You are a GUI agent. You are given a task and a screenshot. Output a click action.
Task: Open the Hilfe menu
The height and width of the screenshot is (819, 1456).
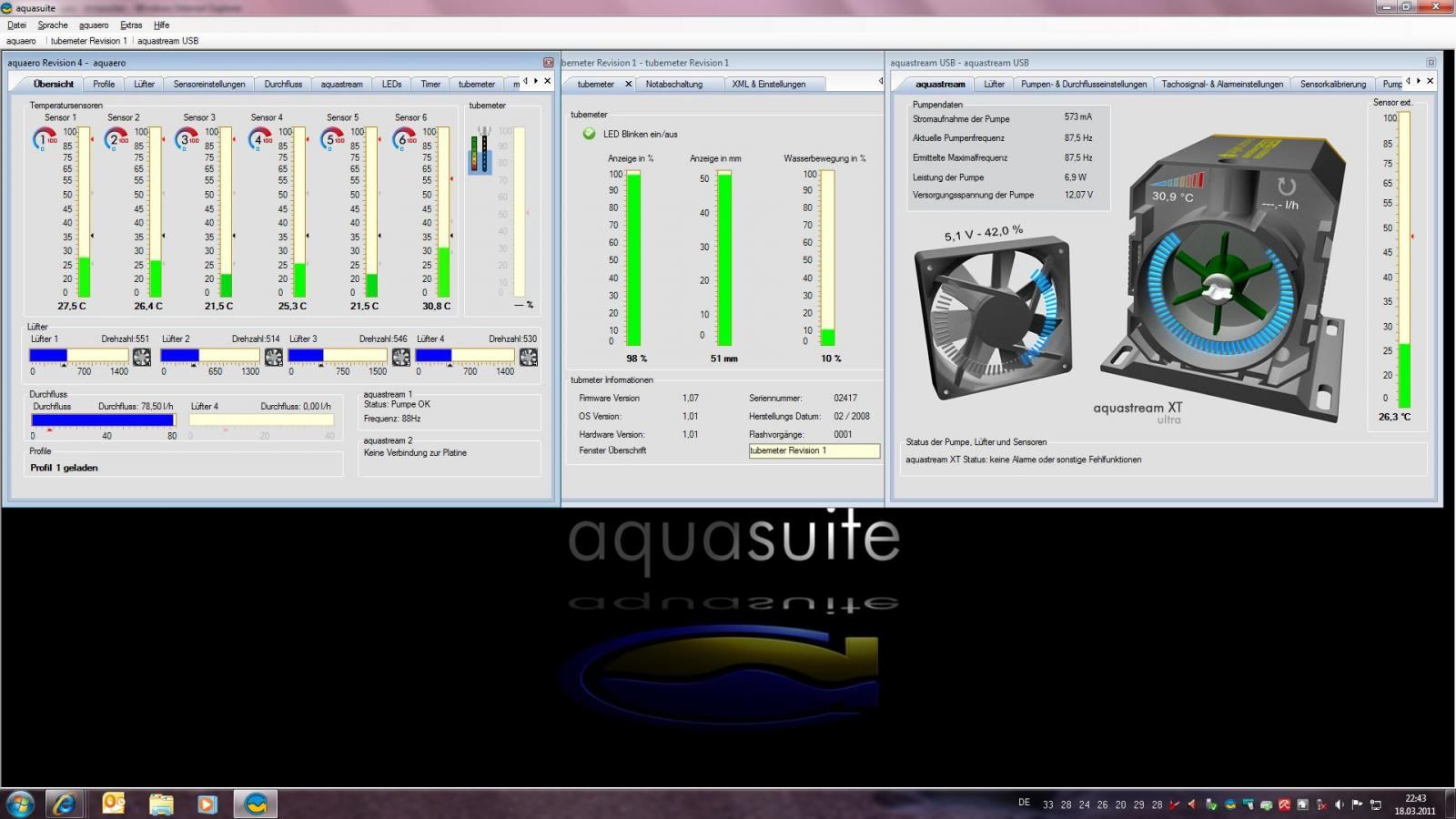(x=162, y=25)
